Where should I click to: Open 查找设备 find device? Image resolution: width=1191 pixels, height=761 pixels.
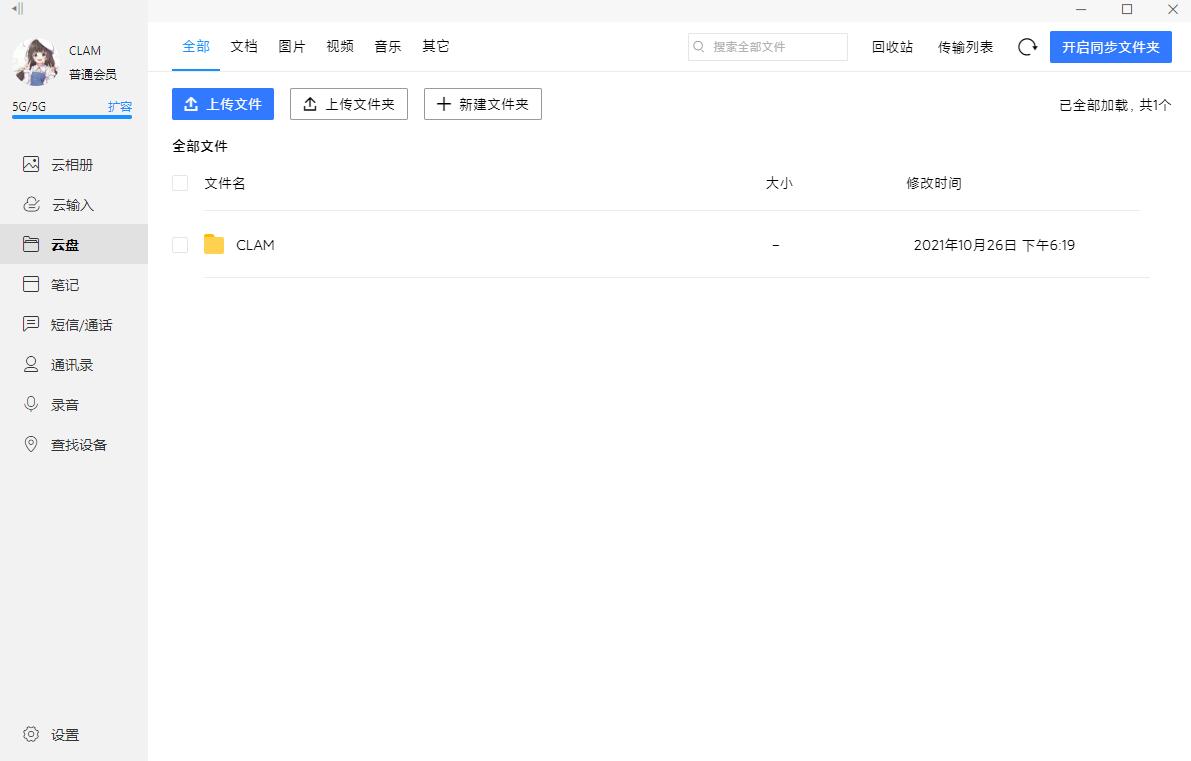74,444
